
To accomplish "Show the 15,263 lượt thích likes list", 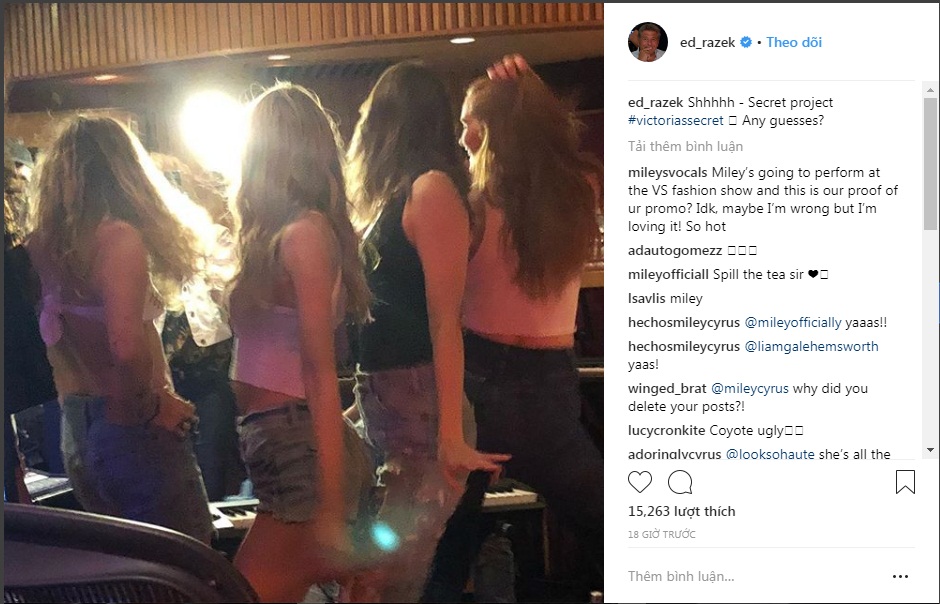I will (x=681, y=511).
